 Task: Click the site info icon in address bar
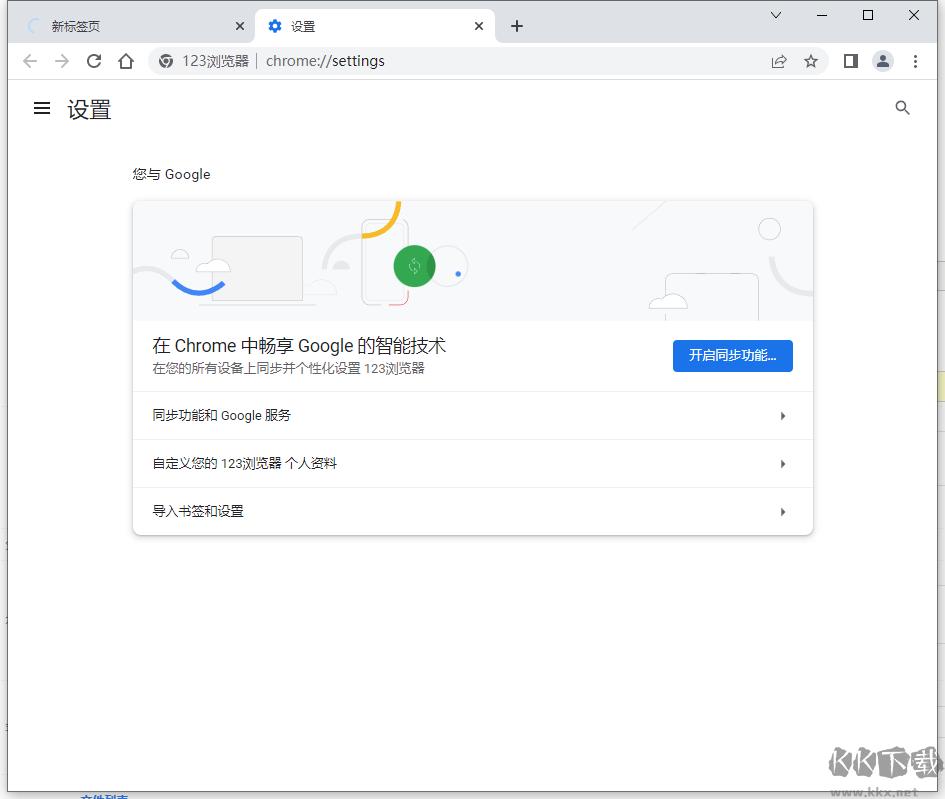[x=166, y=61]
